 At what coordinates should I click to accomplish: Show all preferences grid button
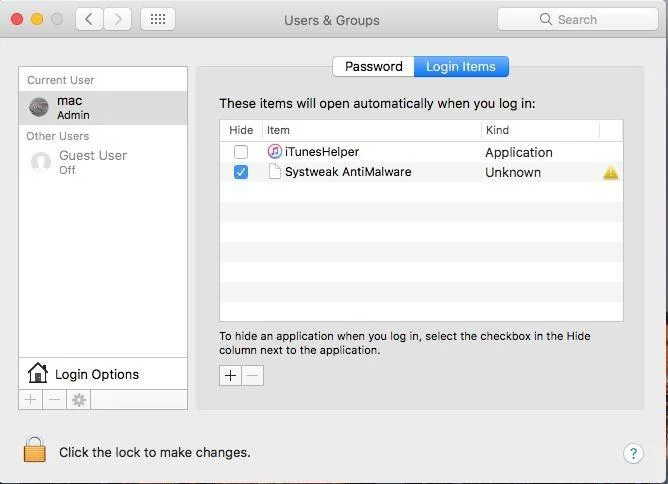click(158, 19)
